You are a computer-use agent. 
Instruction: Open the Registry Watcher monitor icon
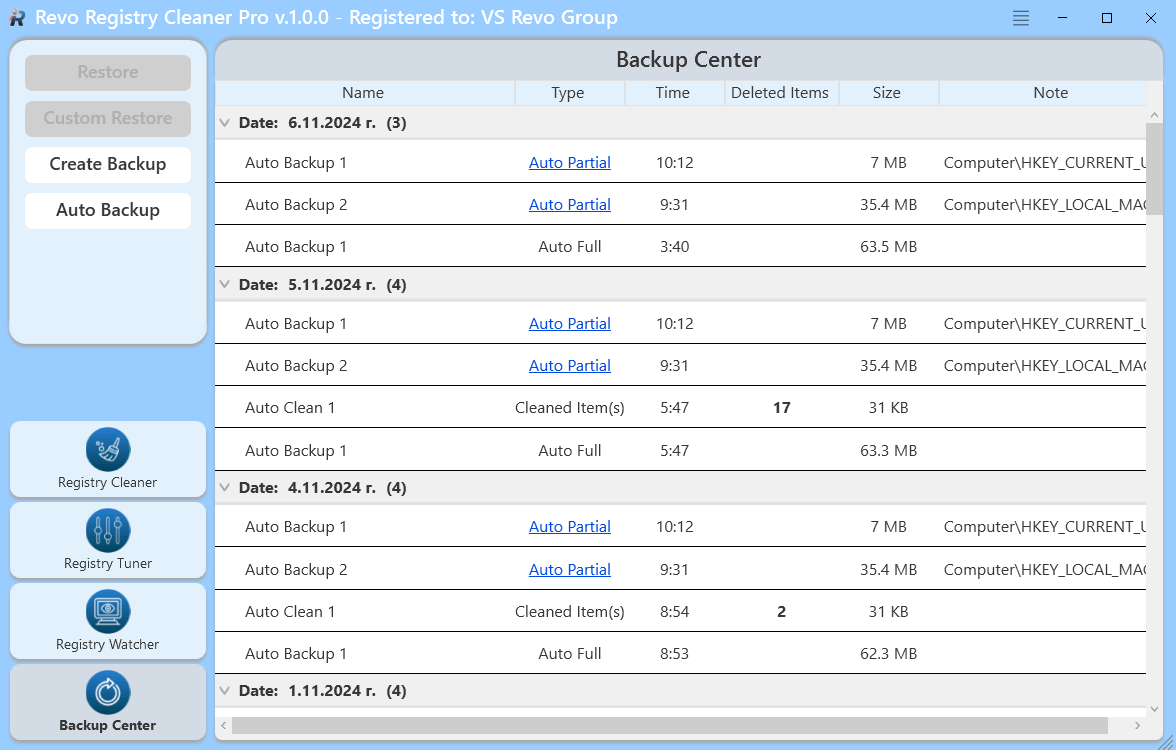coord(108,611)
